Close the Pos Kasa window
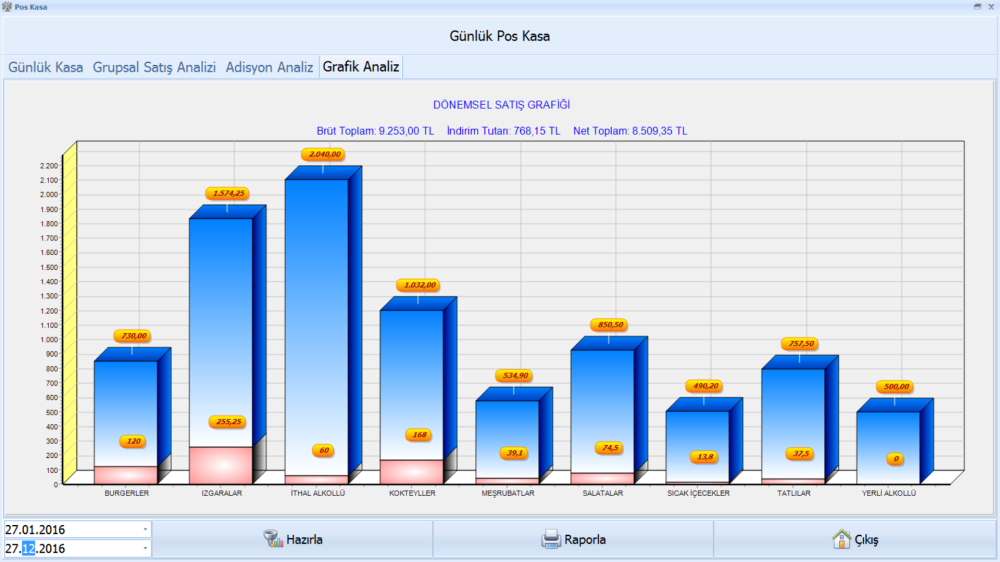This screenshot has height=562, width=1000. pos(991,6)
